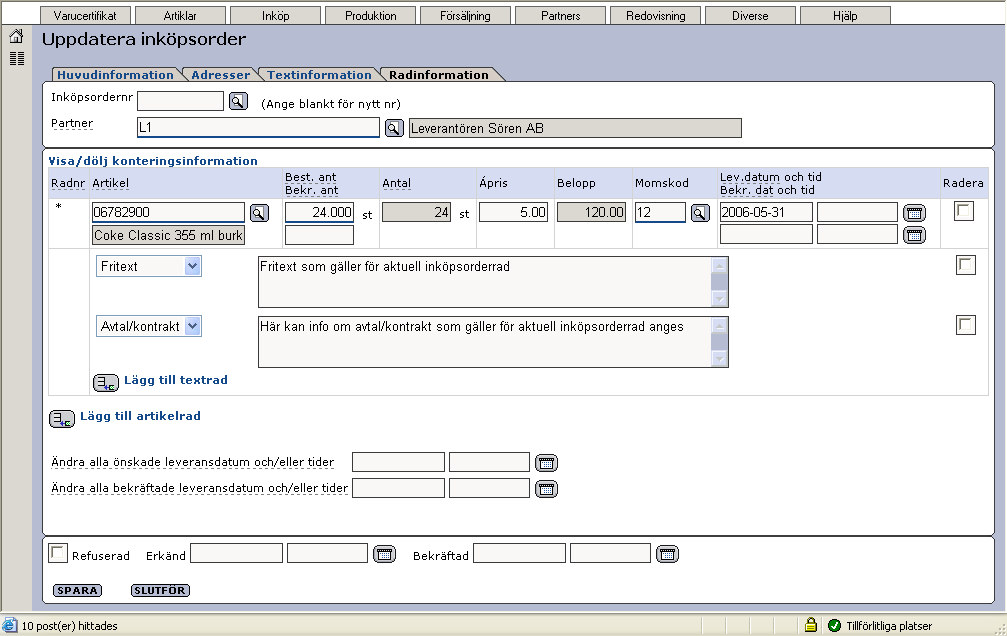Image resolution: width=1007 pixels, height=636 pixels.
Task: Go to the home page icon
Action: pos(17,37)
